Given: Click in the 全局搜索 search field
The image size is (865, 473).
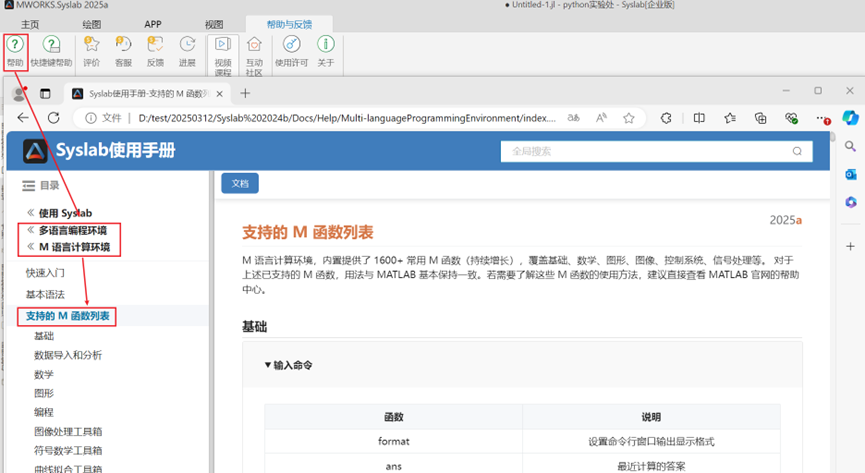Looking at the screenshot, I should pyautogui.click(x=656, y=151).
